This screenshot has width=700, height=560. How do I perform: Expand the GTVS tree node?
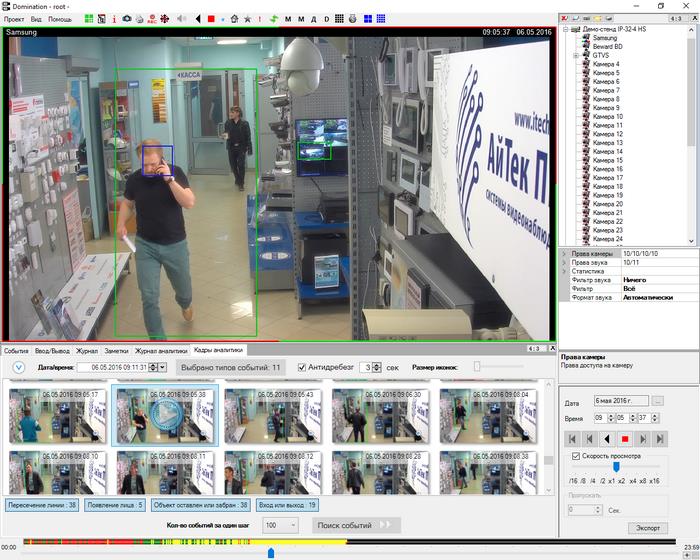click(576, 55)
